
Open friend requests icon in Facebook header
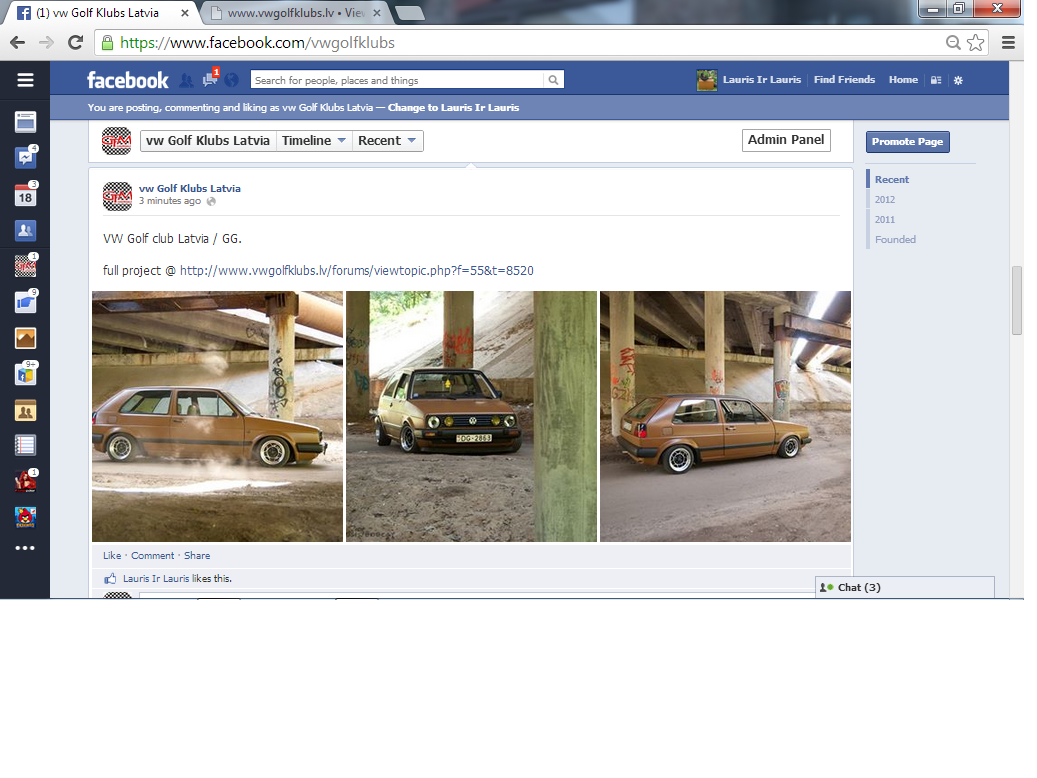[187, 80]
